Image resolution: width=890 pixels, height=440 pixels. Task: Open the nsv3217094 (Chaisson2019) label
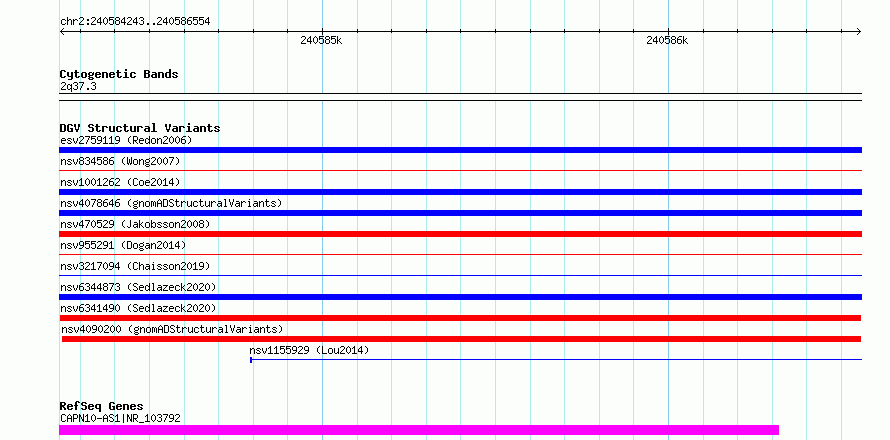135,266
